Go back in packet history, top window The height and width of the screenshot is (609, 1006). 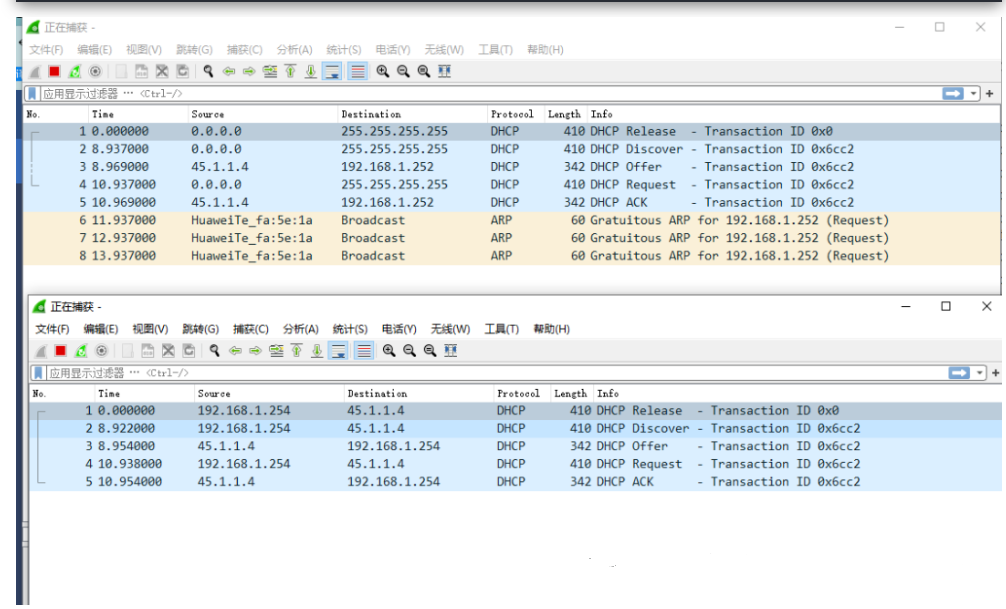tap(228, 71)
